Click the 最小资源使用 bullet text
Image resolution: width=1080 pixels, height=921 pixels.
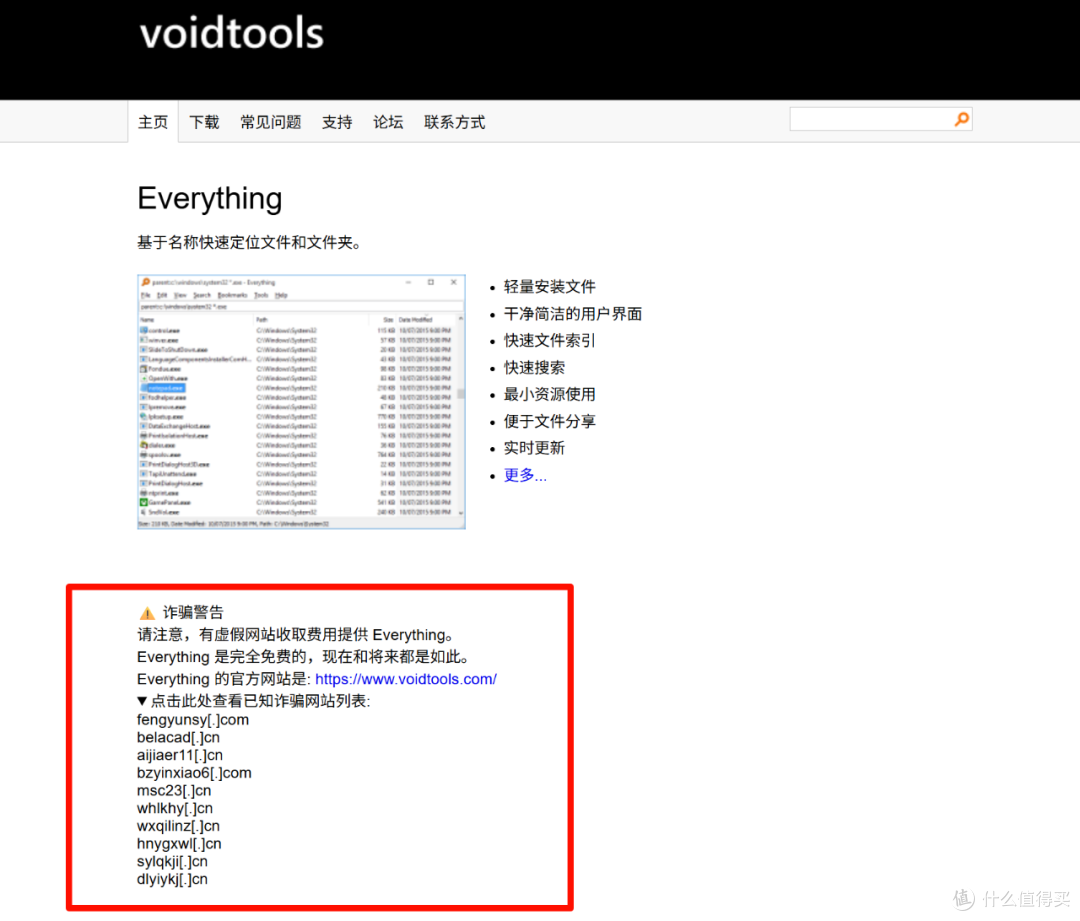[550, 395]
